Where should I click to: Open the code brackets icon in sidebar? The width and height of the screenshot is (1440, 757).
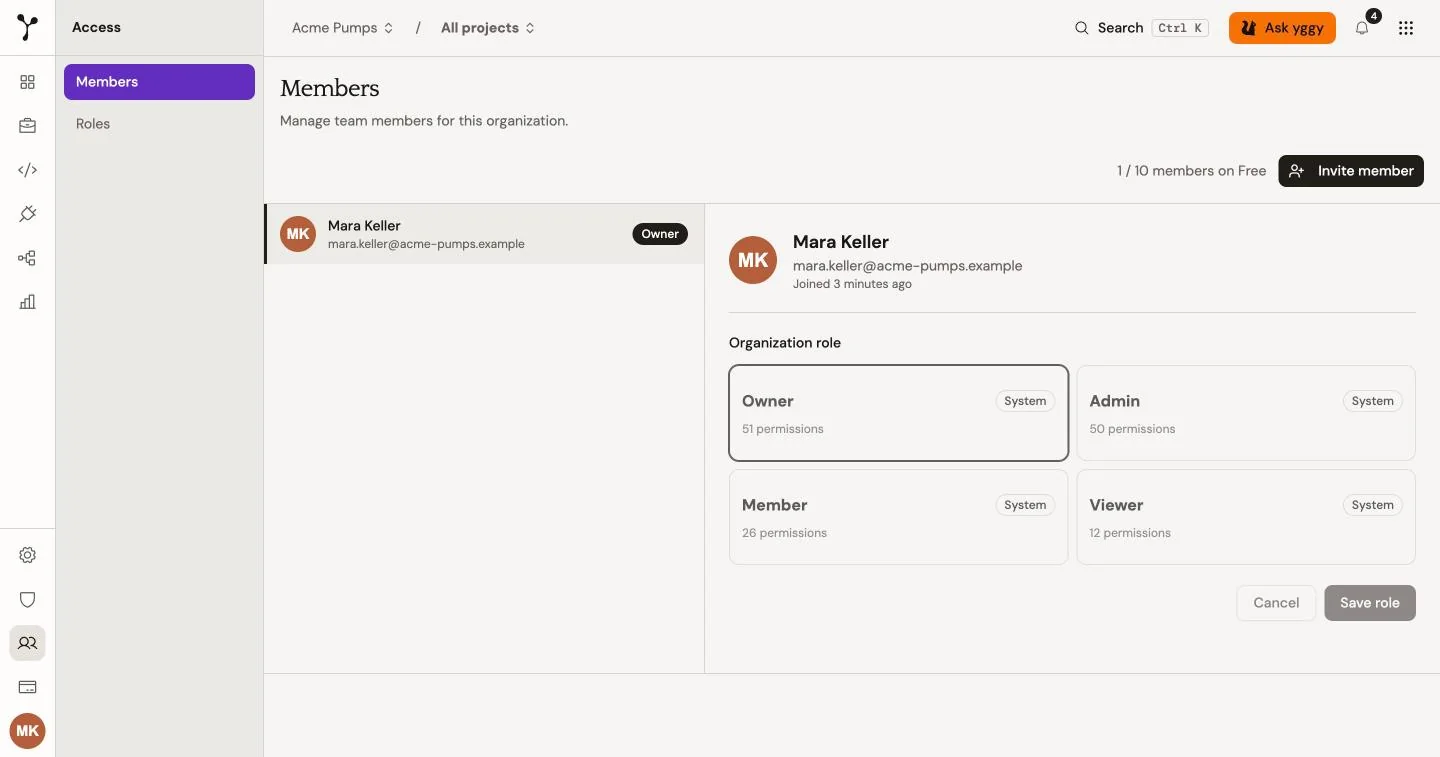pos(27,170)
